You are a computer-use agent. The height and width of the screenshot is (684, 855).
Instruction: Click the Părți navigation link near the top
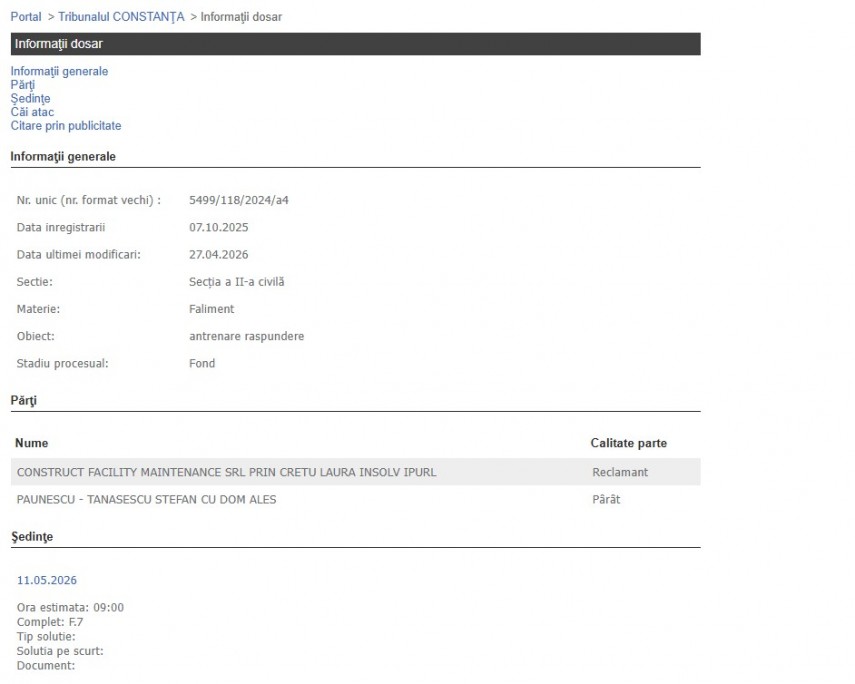[x=22, y=85]
